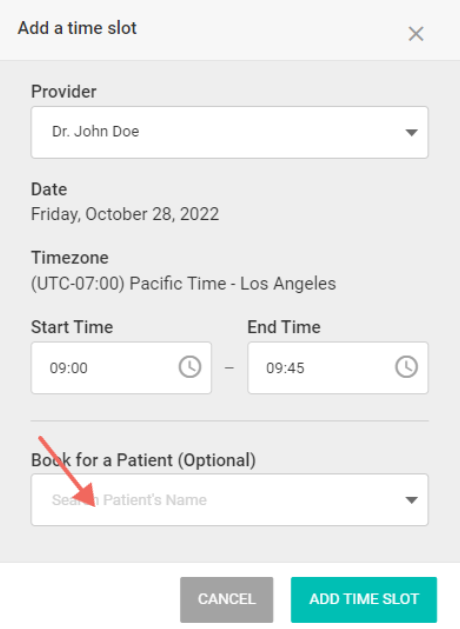Click the Provider field label

point(64,92)
